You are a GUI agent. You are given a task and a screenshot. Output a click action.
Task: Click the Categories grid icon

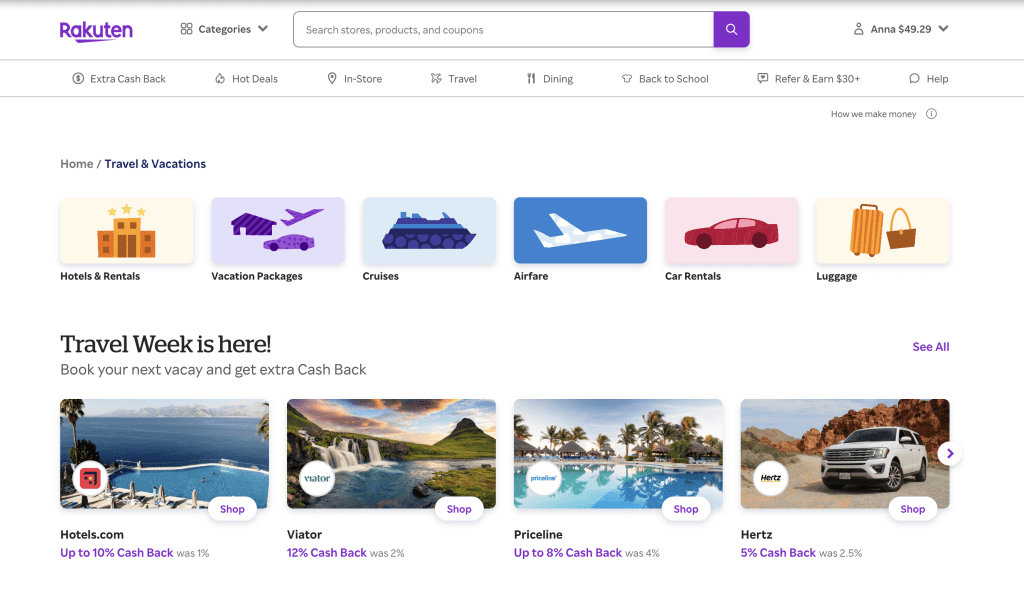(186, 29)
